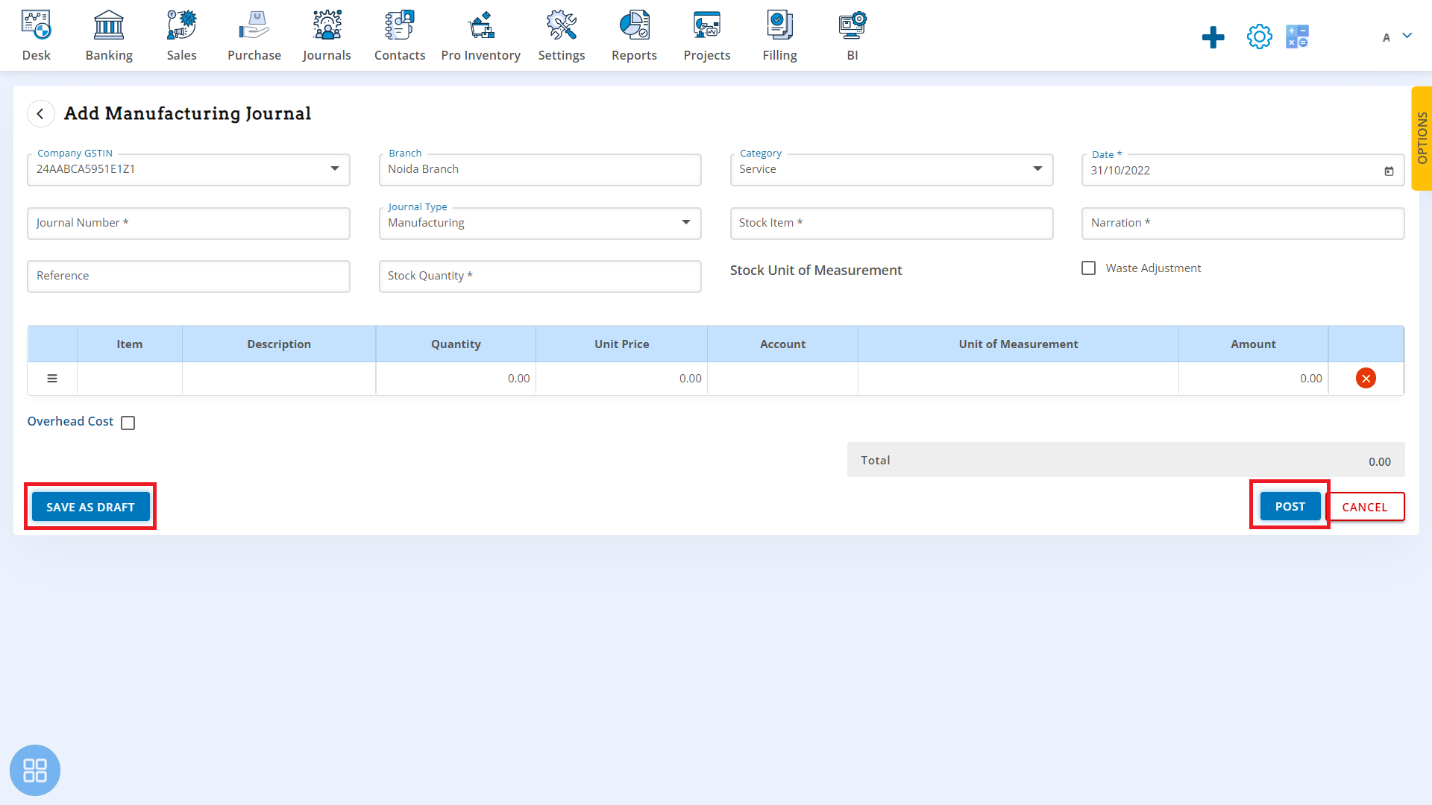Click the red remove row icon

tap(1366, 378)
